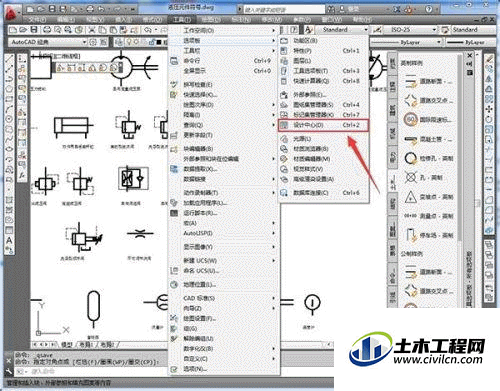Image resolution: width=500 pixels, height=391 pixels.
Task: Select the Erase tool in the modify toolbar
Action: (489, 59)
